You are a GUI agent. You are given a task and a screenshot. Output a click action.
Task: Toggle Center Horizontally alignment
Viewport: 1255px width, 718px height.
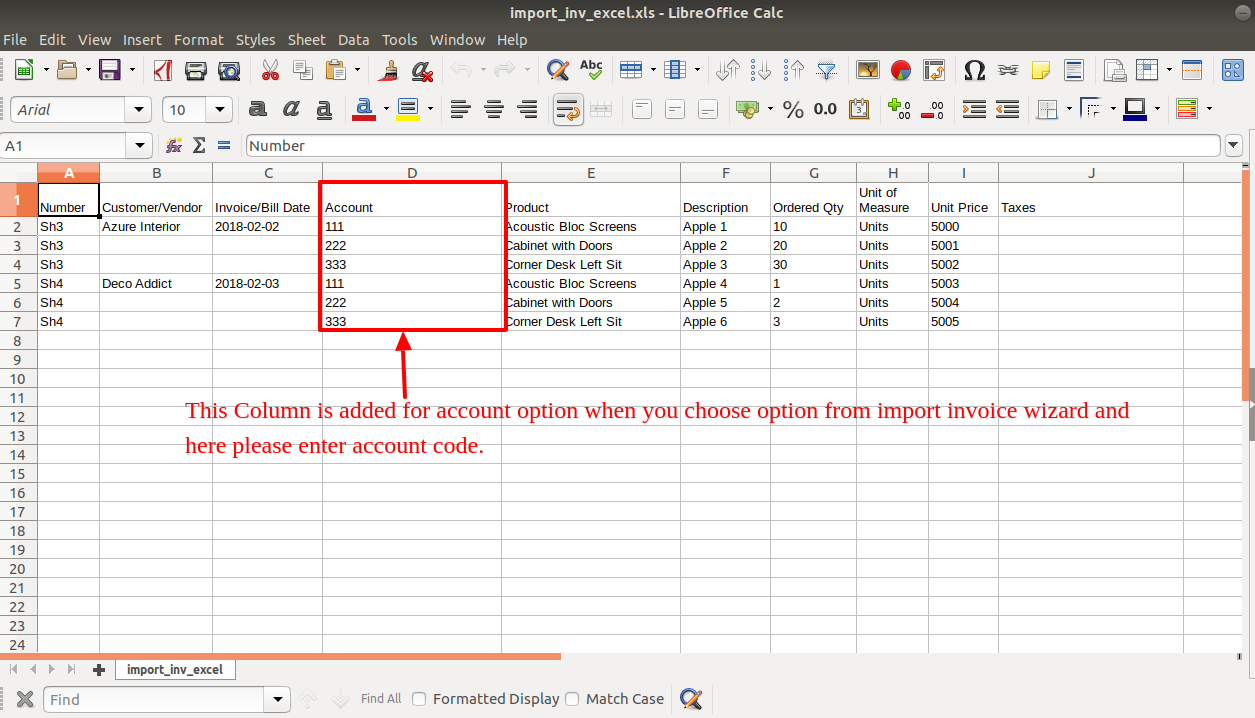pyautogui.click(x=494, y=109)
